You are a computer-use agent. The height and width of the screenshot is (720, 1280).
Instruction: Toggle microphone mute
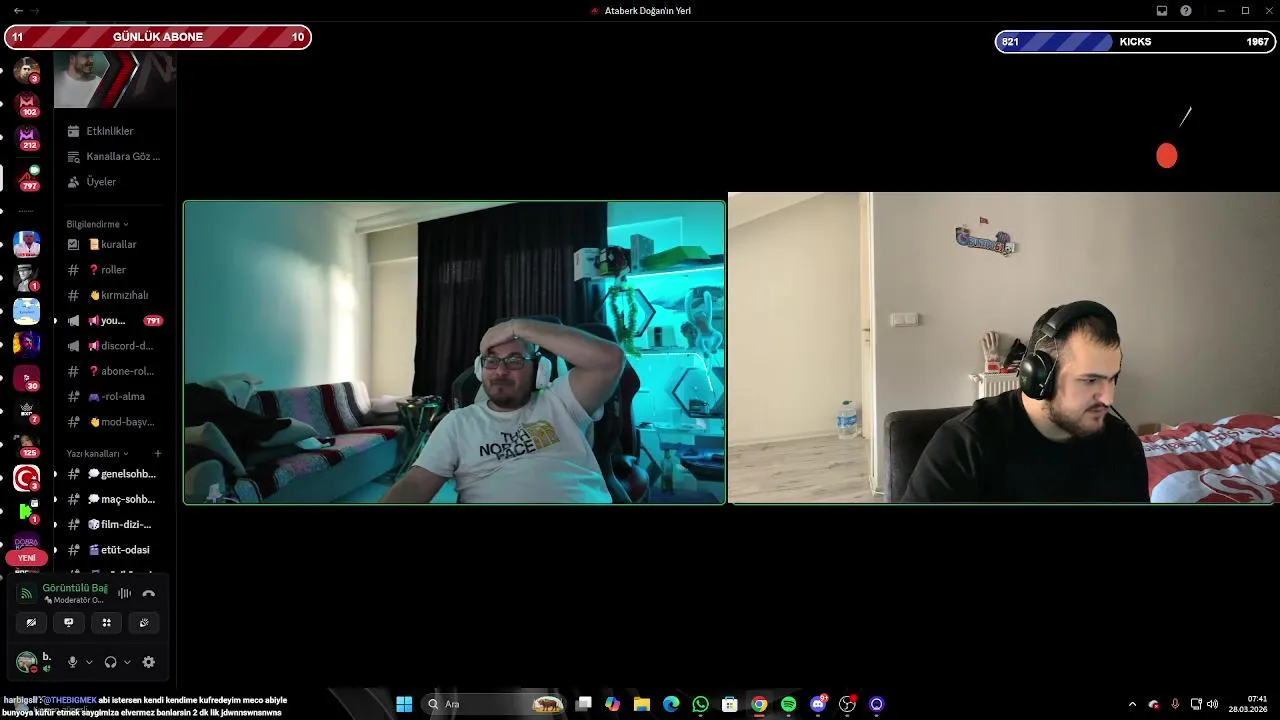72,662
